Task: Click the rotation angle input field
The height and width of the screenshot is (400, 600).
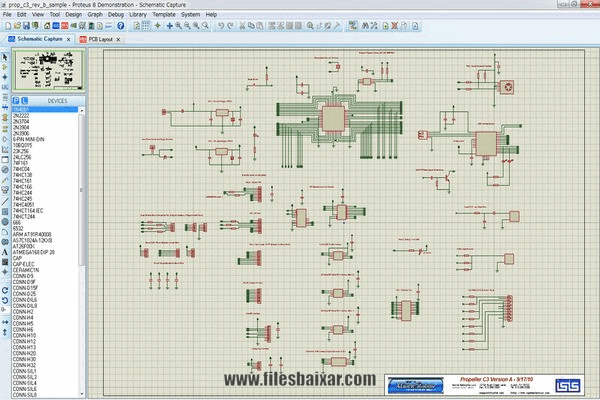Action: click(x=4, y=309)
